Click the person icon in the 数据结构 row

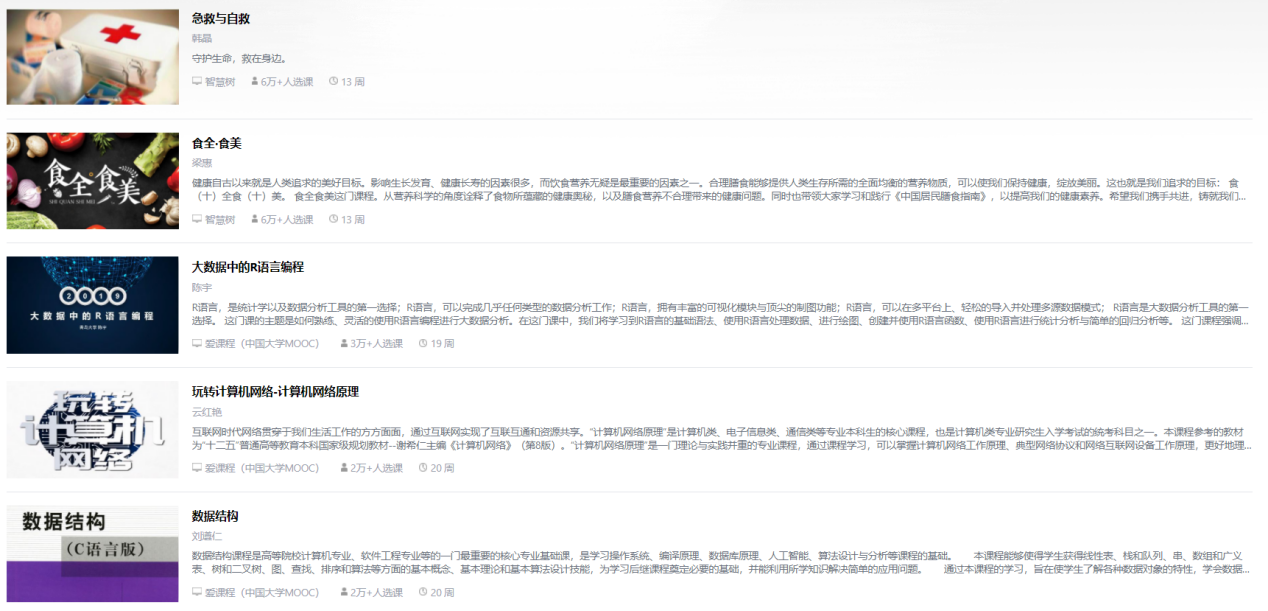coord(345,593)
